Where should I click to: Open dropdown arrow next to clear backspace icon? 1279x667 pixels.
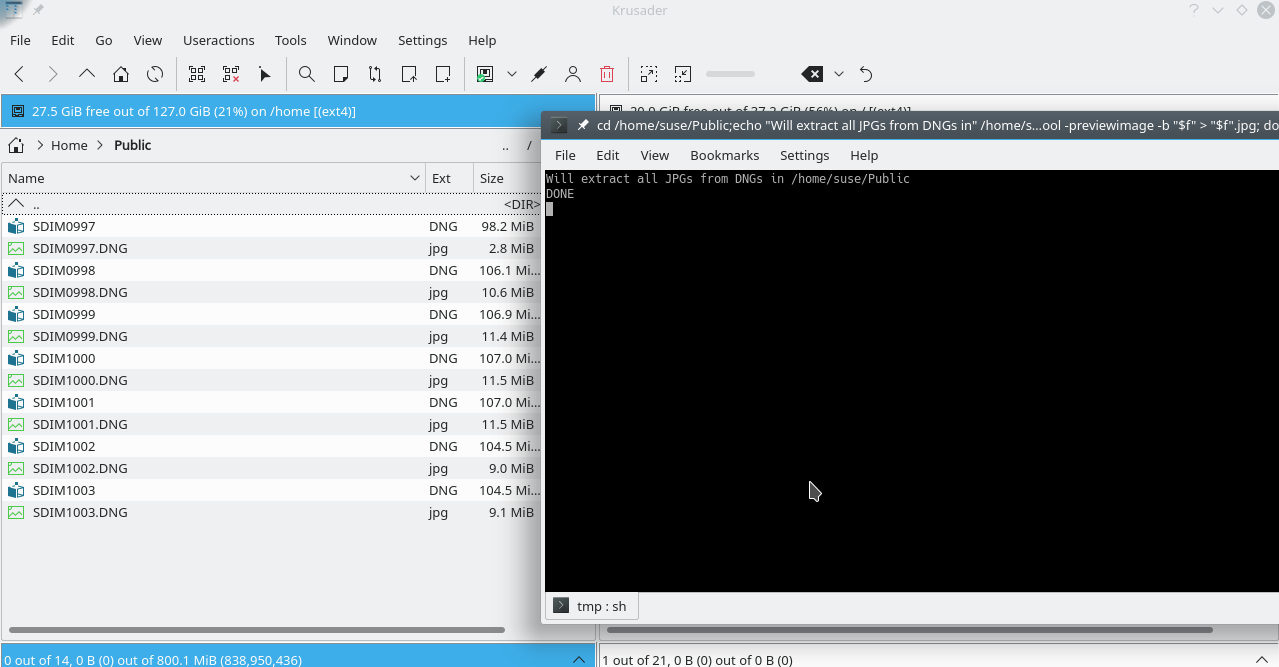coord(839,74)
